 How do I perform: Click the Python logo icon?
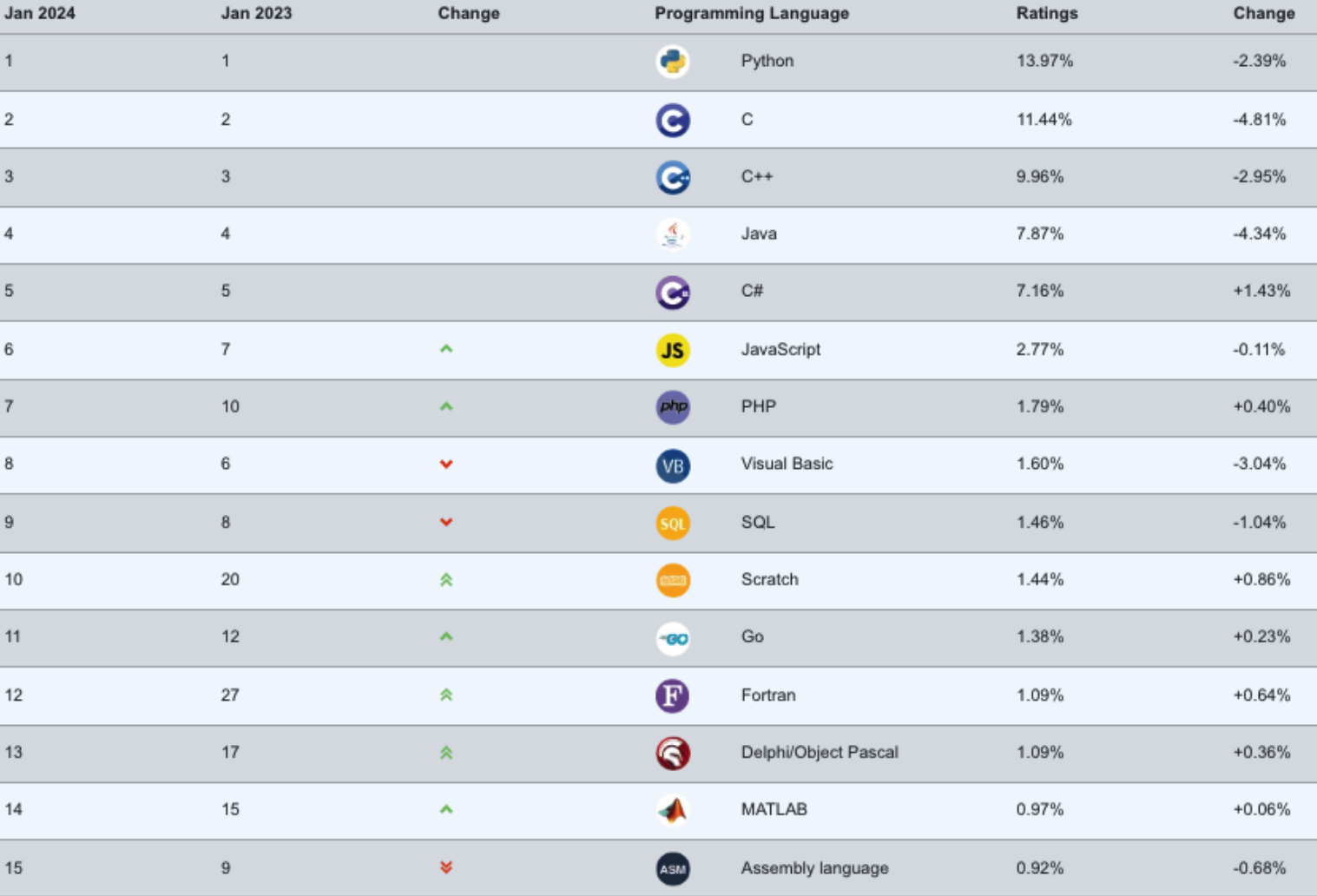[673, 62]
